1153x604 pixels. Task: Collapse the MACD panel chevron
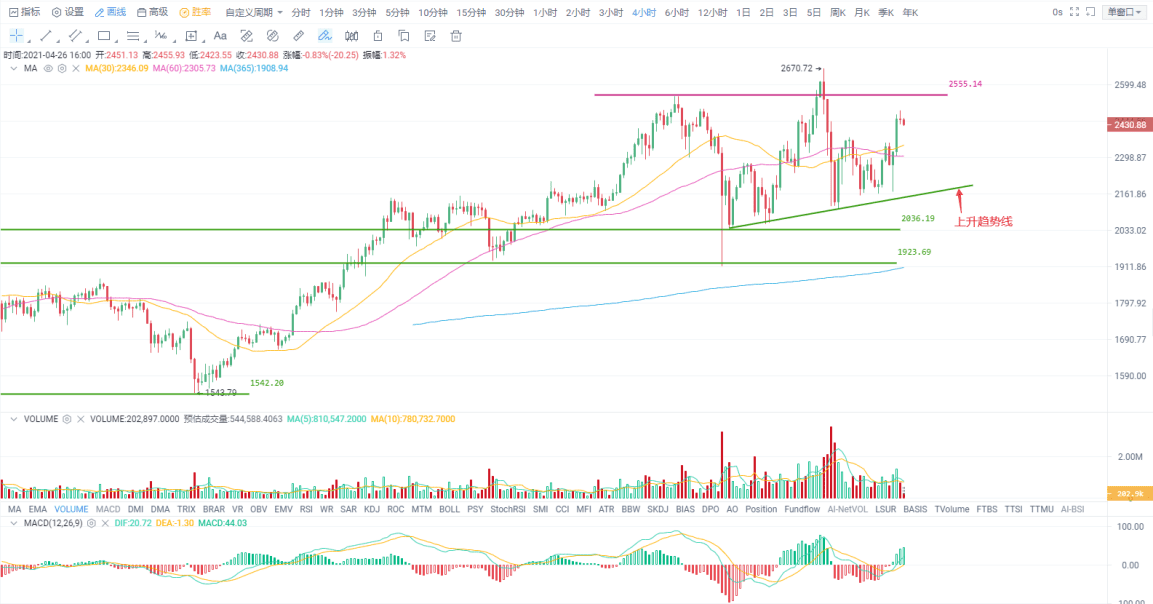pyautogui.click(x=13, y=523)
